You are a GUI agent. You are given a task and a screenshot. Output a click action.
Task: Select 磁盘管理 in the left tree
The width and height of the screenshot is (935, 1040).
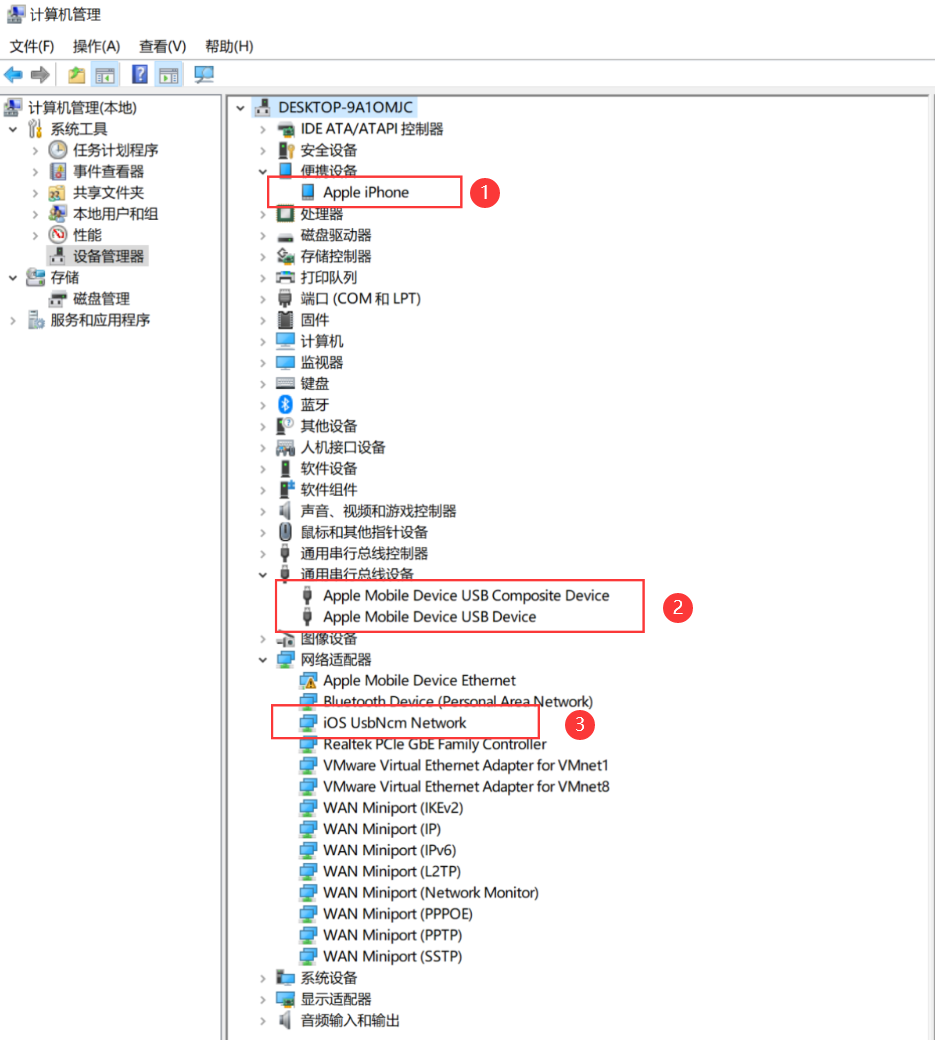(x=100, y=299)
